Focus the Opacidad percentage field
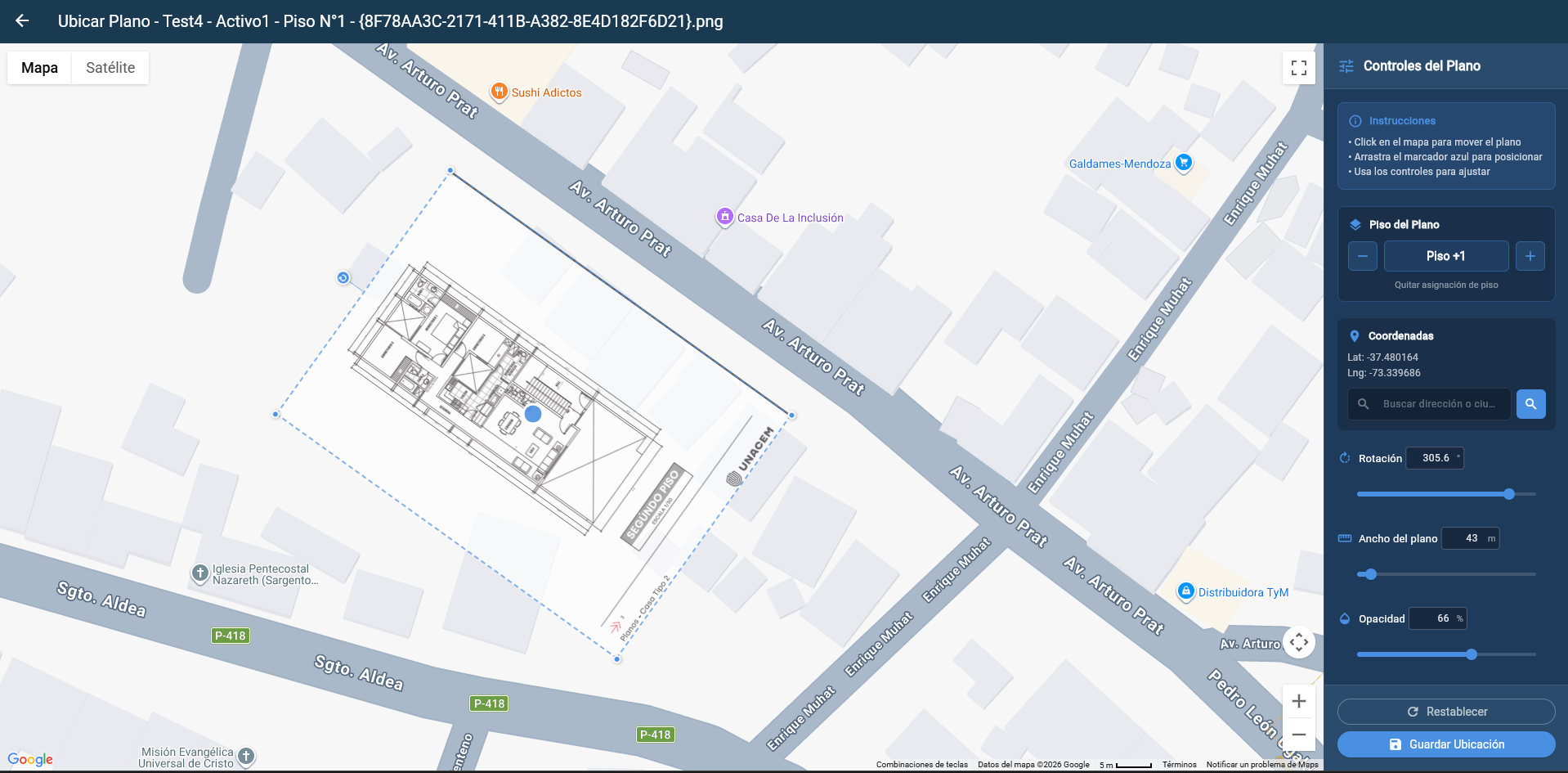This screenshot has height=773, width=1568. coord(1437,618)
